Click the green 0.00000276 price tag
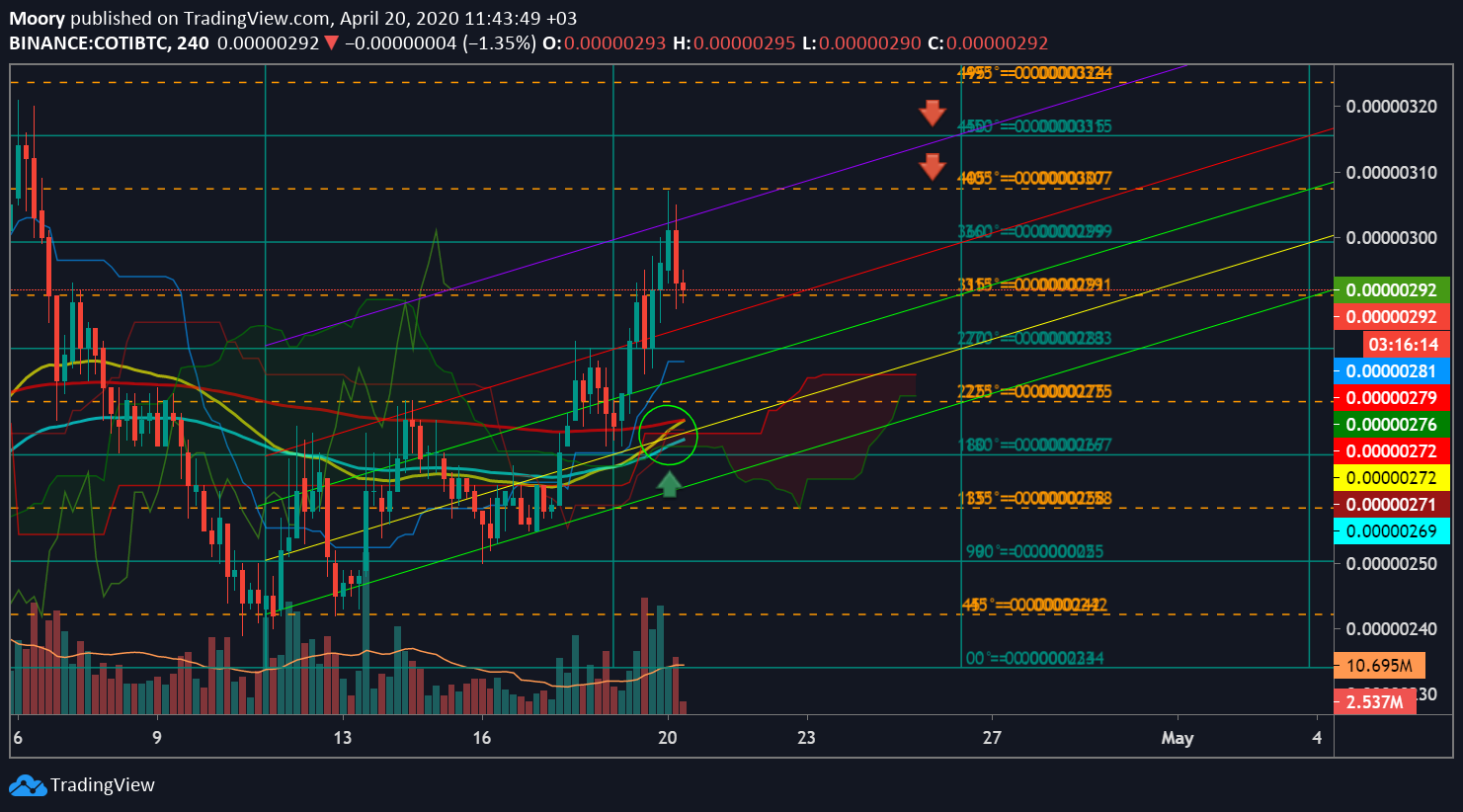Screen dimensions: 1463x812 coord(1392,425)
